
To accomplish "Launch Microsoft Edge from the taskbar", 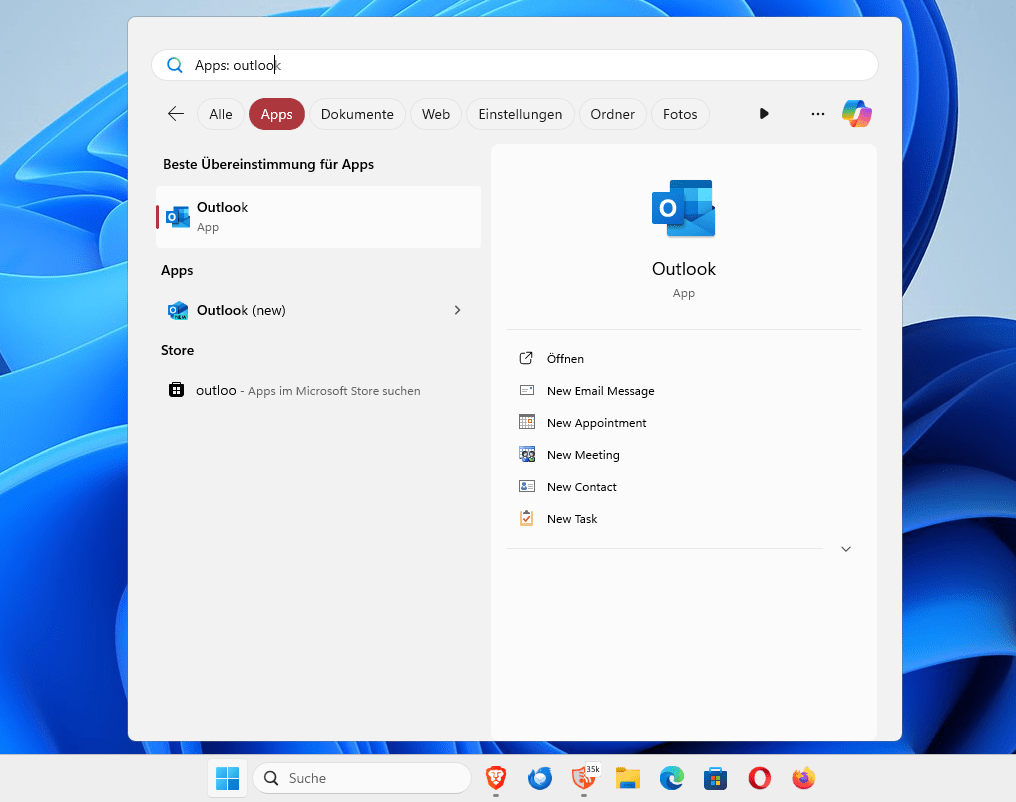I will point(672,778).
